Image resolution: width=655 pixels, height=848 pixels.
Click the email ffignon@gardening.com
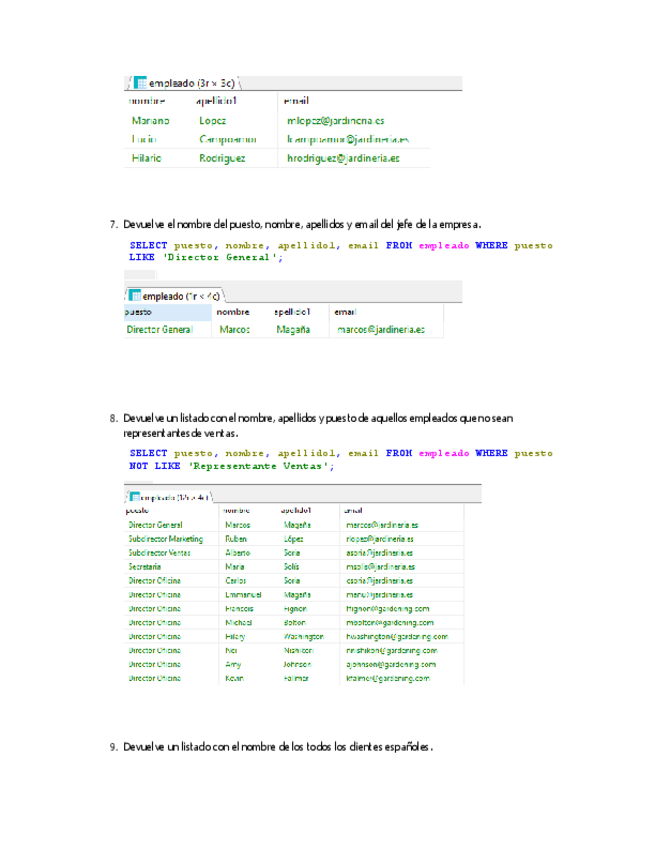(388, 608)
